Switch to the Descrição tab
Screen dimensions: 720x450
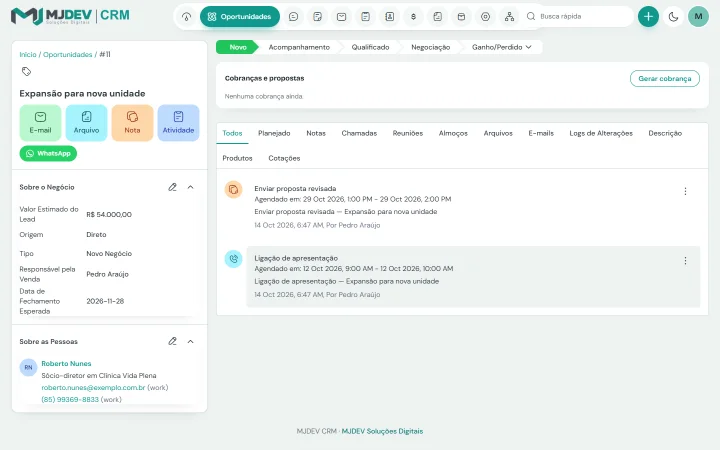coord(665,133)
